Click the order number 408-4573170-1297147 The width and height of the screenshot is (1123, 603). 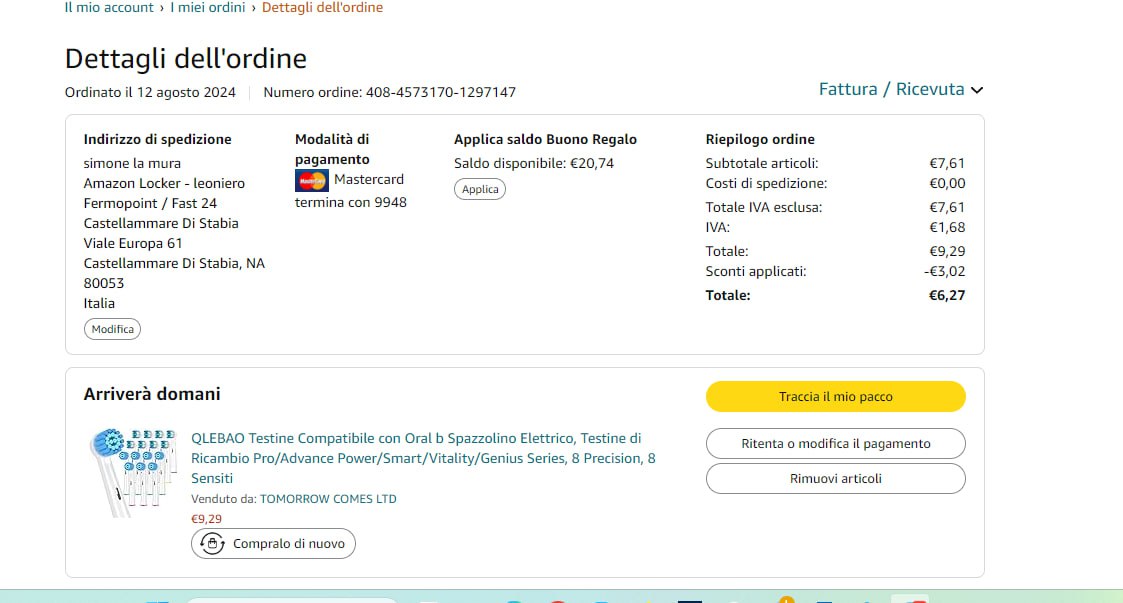pyautogui.click(x=440, y=92)
